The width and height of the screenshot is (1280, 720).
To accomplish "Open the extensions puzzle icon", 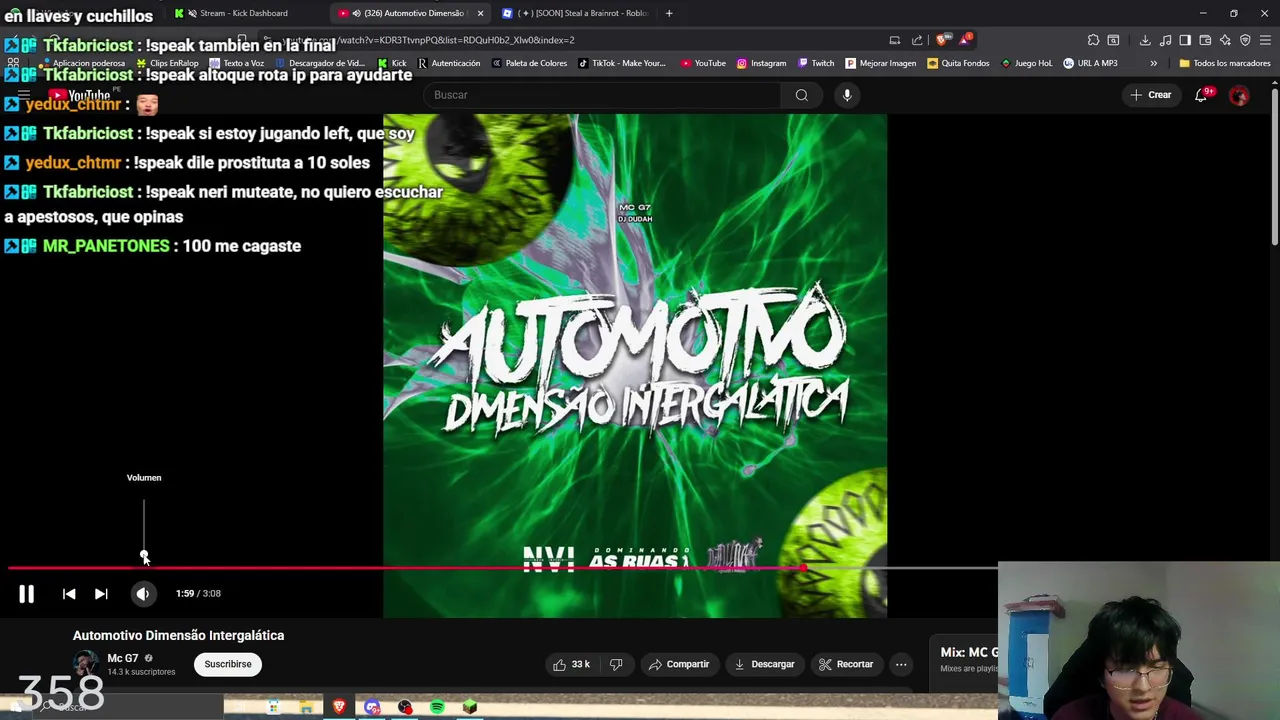I will [1093, 40].
